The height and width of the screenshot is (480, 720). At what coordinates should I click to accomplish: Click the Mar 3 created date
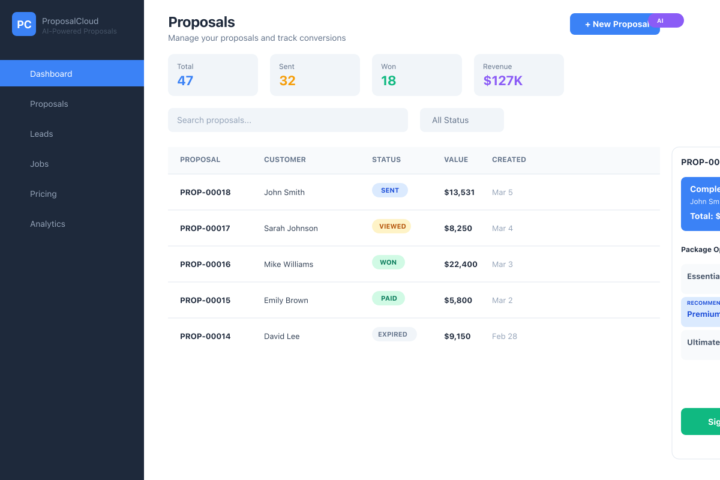point(502,264)
